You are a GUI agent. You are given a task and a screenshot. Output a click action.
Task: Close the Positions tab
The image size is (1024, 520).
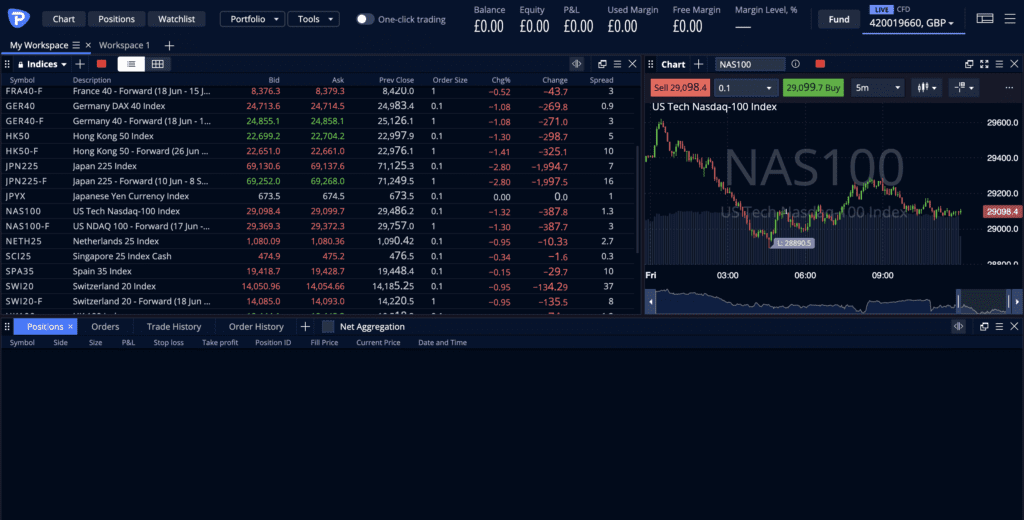pyautogui.click(x=71, y=327)
